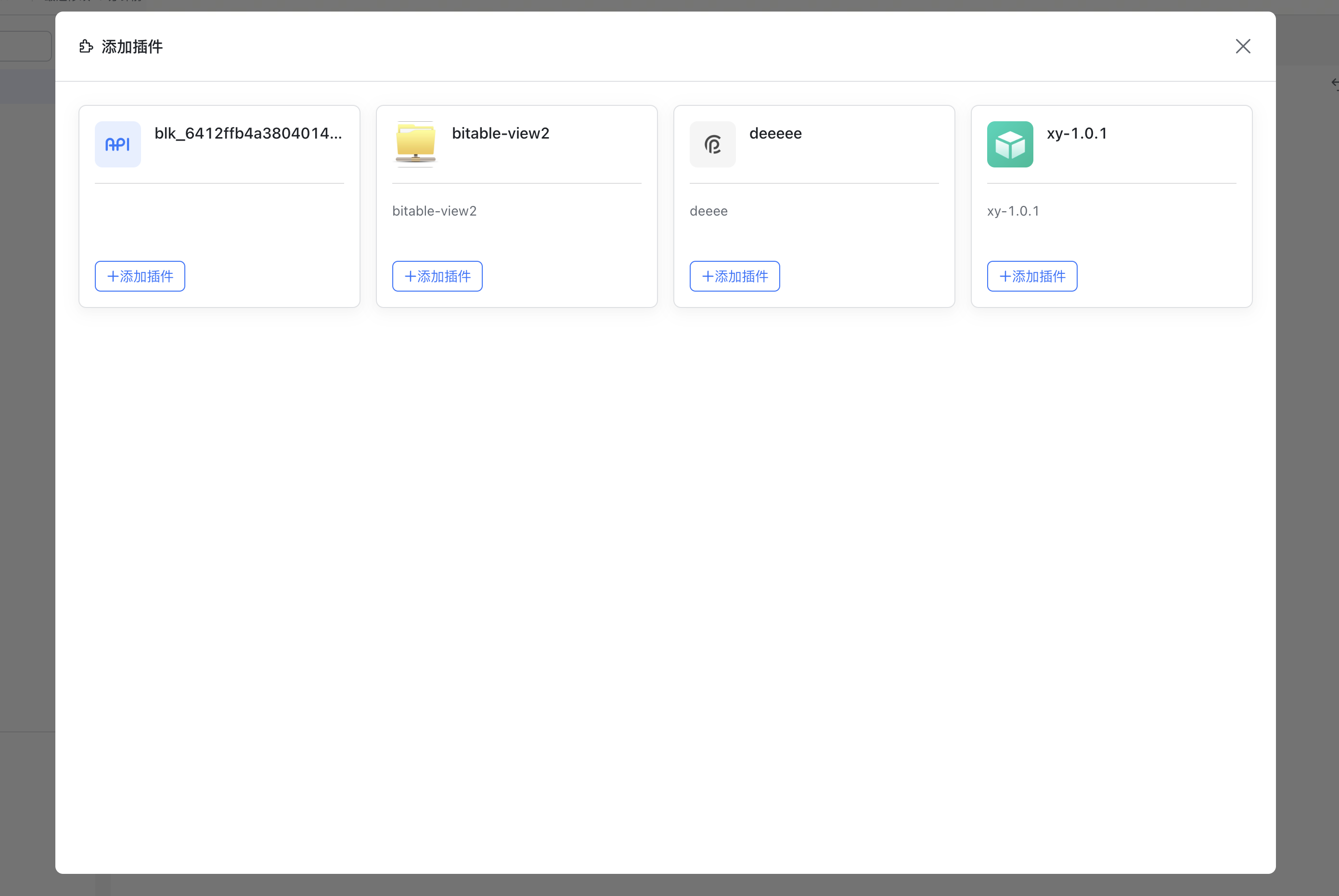Click the truncated blk_6412ffb4a3804014... title

pos(248,133)
